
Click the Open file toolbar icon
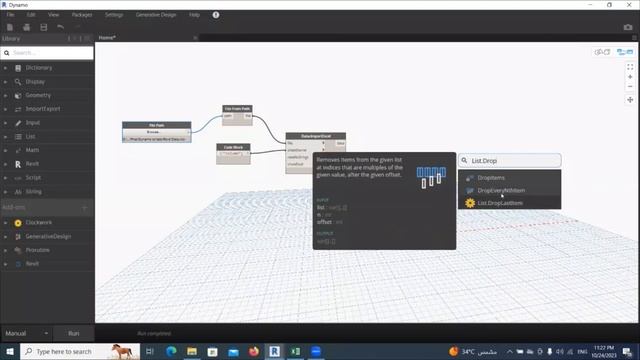click(x=27, y=27)
